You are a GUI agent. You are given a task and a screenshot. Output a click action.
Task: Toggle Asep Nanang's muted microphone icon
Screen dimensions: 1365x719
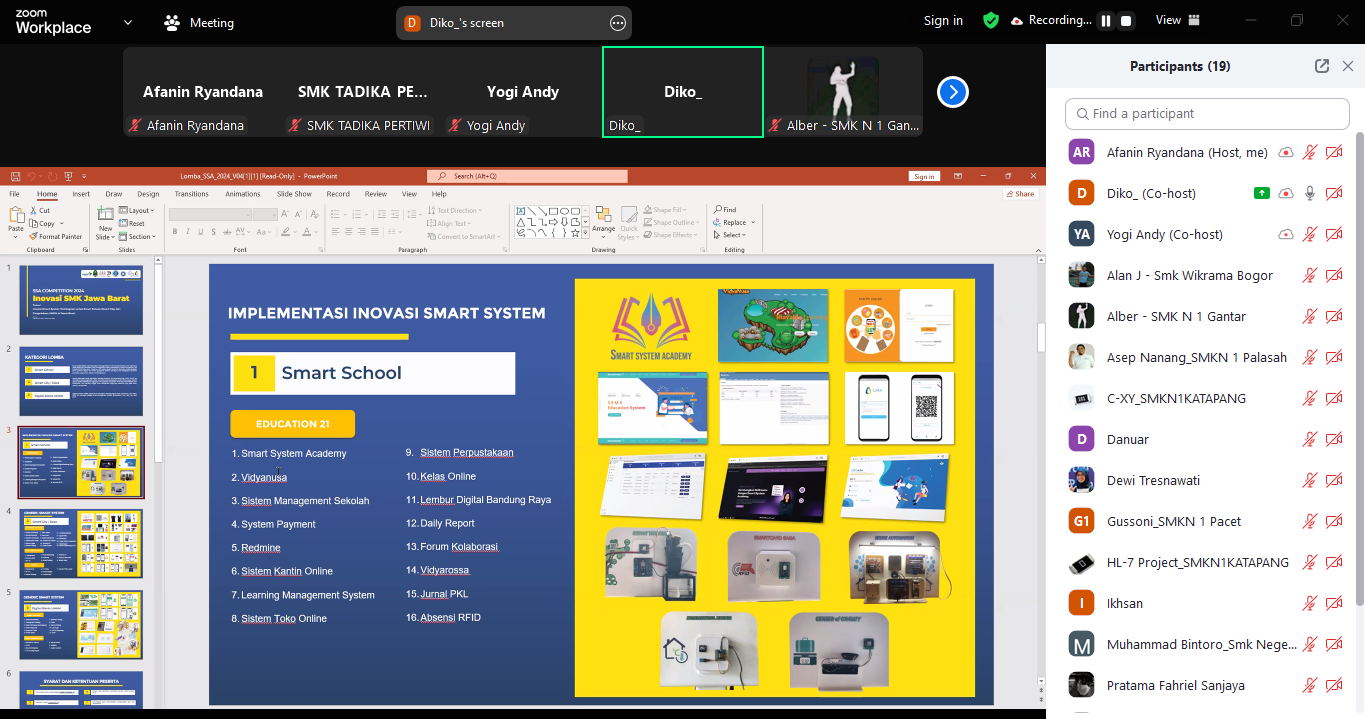click(x=1310, y=357)
